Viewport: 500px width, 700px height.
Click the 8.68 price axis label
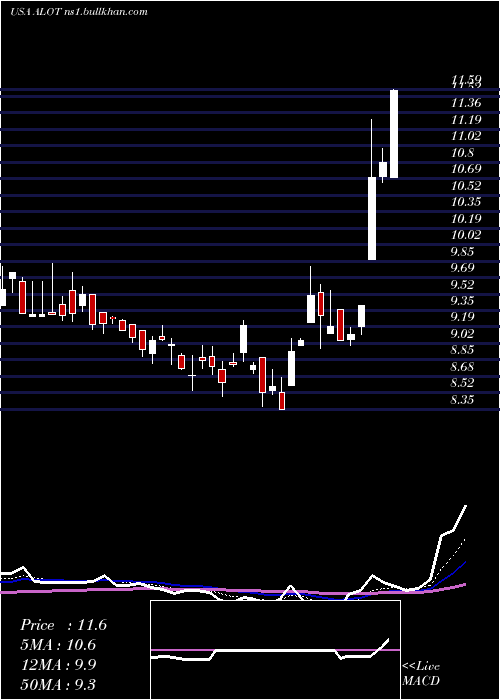click(462, 367)
